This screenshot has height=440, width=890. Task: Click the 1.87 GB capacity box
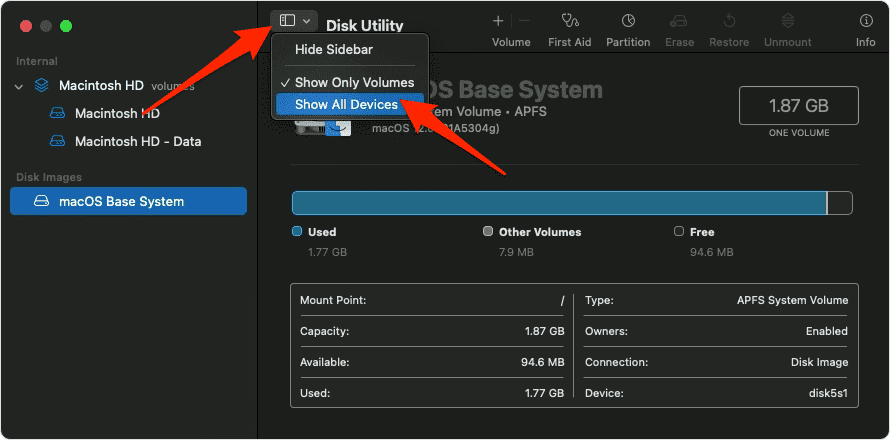798,106
